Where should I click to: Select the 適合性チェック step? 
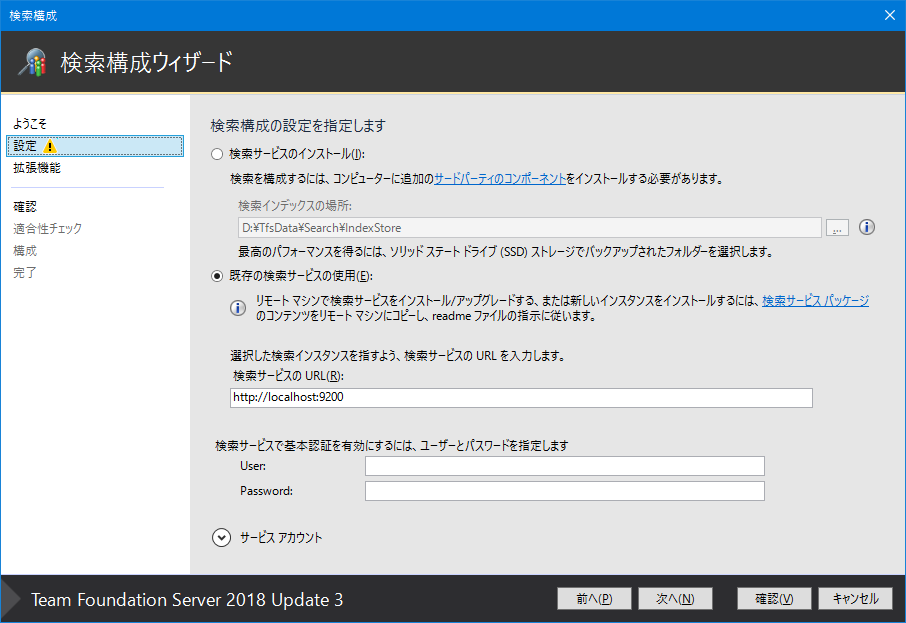pos(47,229)
